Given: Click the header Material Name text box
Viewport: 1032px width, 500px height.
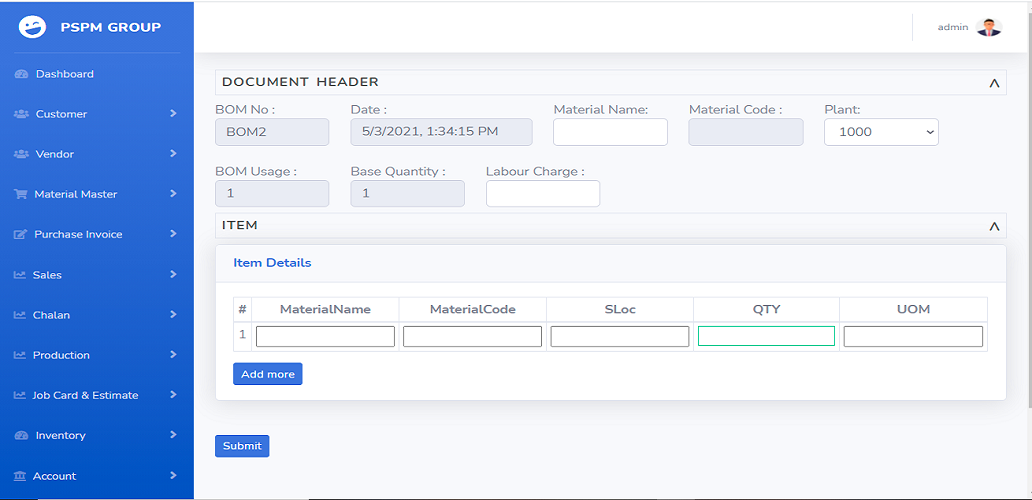Looking at the screenshot, I should point(610,132).
